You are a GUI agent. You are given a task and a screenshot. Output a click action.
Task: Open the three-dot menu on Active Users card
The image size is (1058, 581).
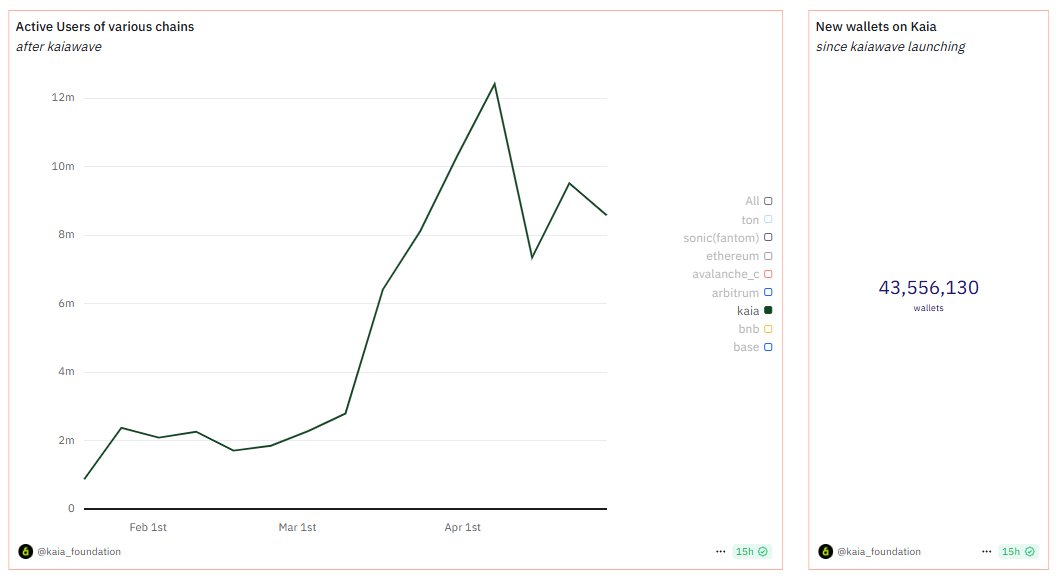(x=721, y=551)
